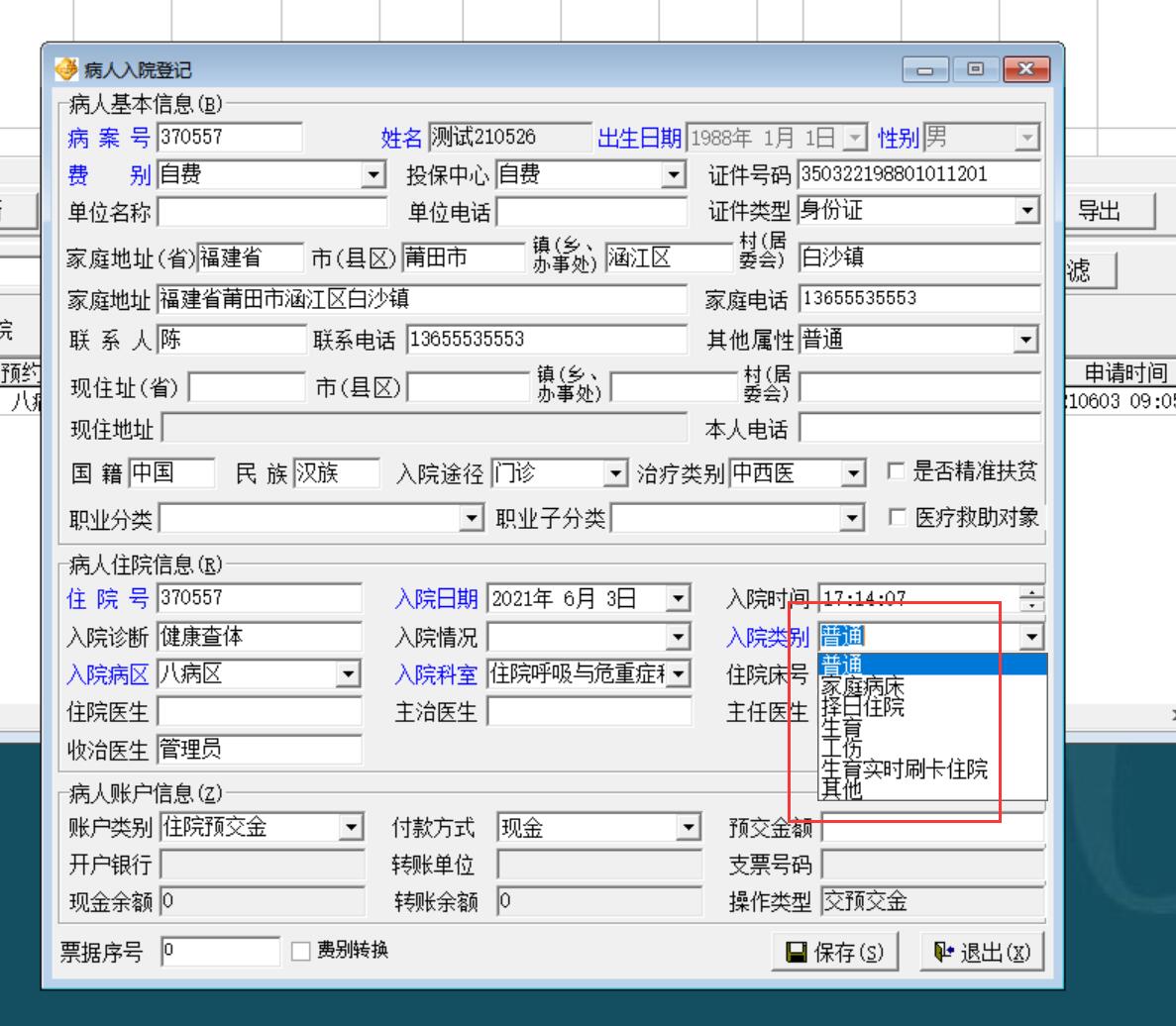Click the 保存(S) save button

[x=835, y=952]
